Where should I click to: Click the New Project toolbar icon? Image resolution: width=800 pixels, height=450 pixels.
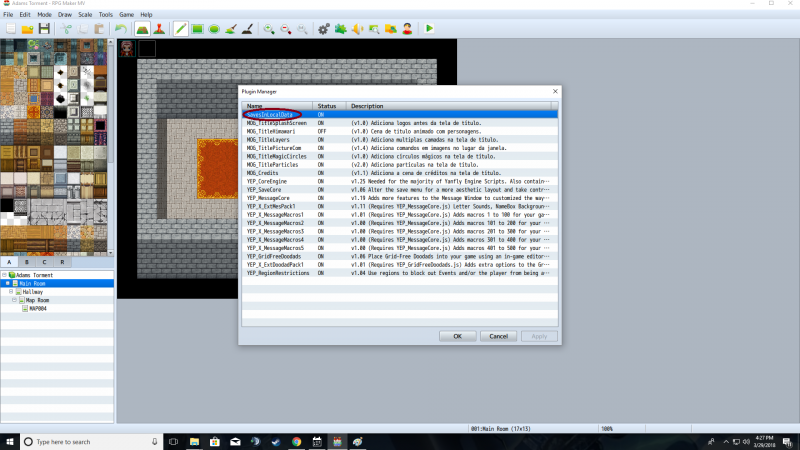(11, 29)
